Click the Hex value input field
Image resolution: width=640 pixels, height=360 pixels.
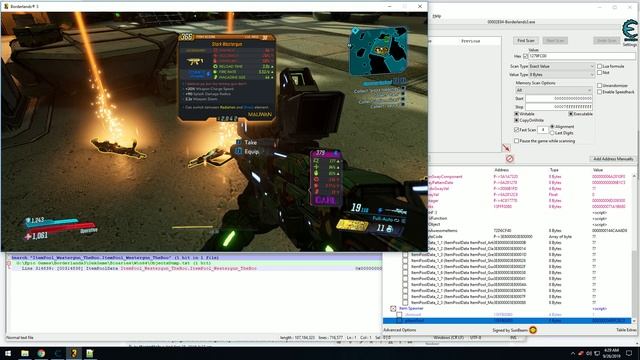(582, 56)
